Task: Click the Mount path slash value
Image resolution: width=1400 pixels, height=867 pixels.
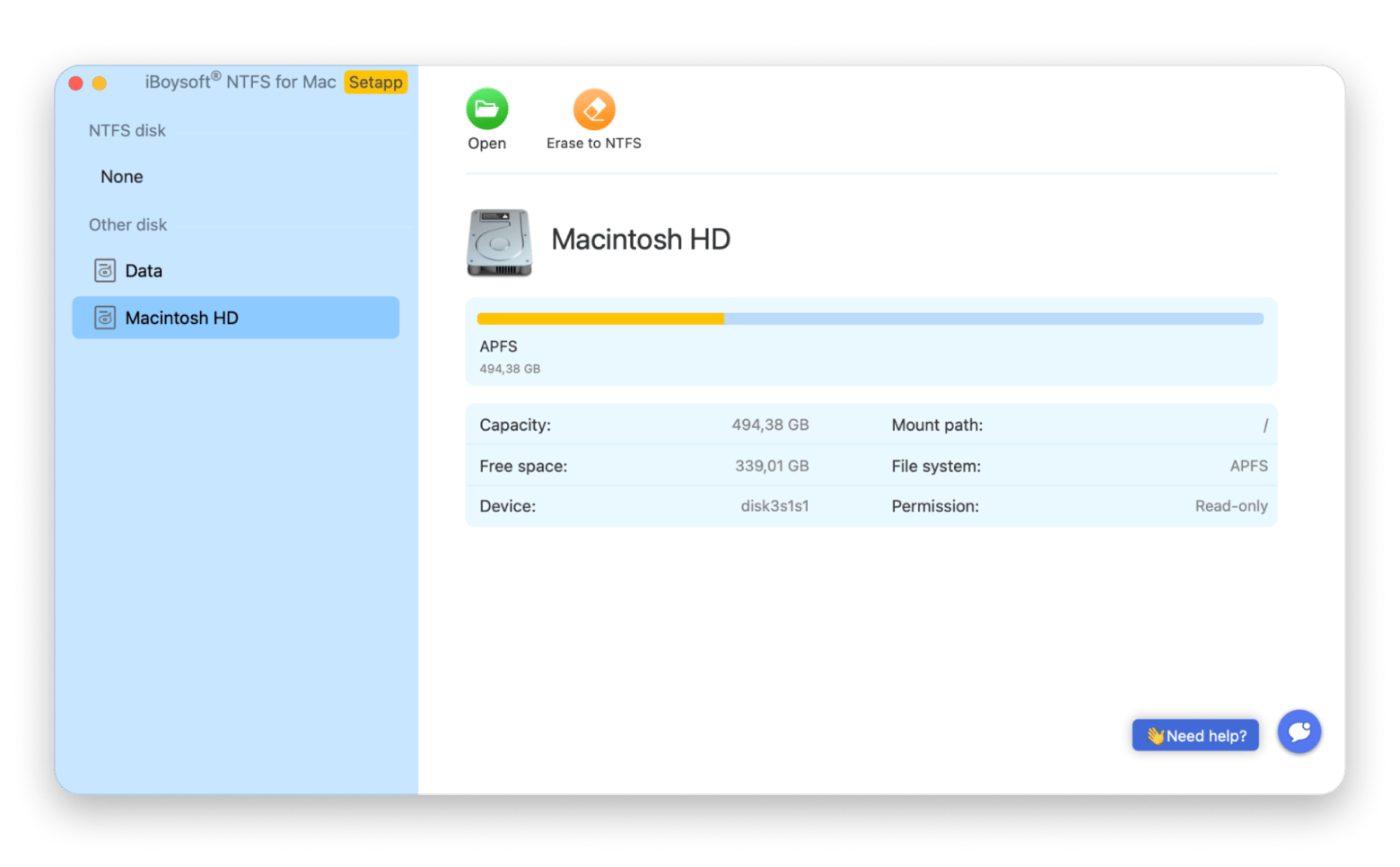Action: point(1264,425)
